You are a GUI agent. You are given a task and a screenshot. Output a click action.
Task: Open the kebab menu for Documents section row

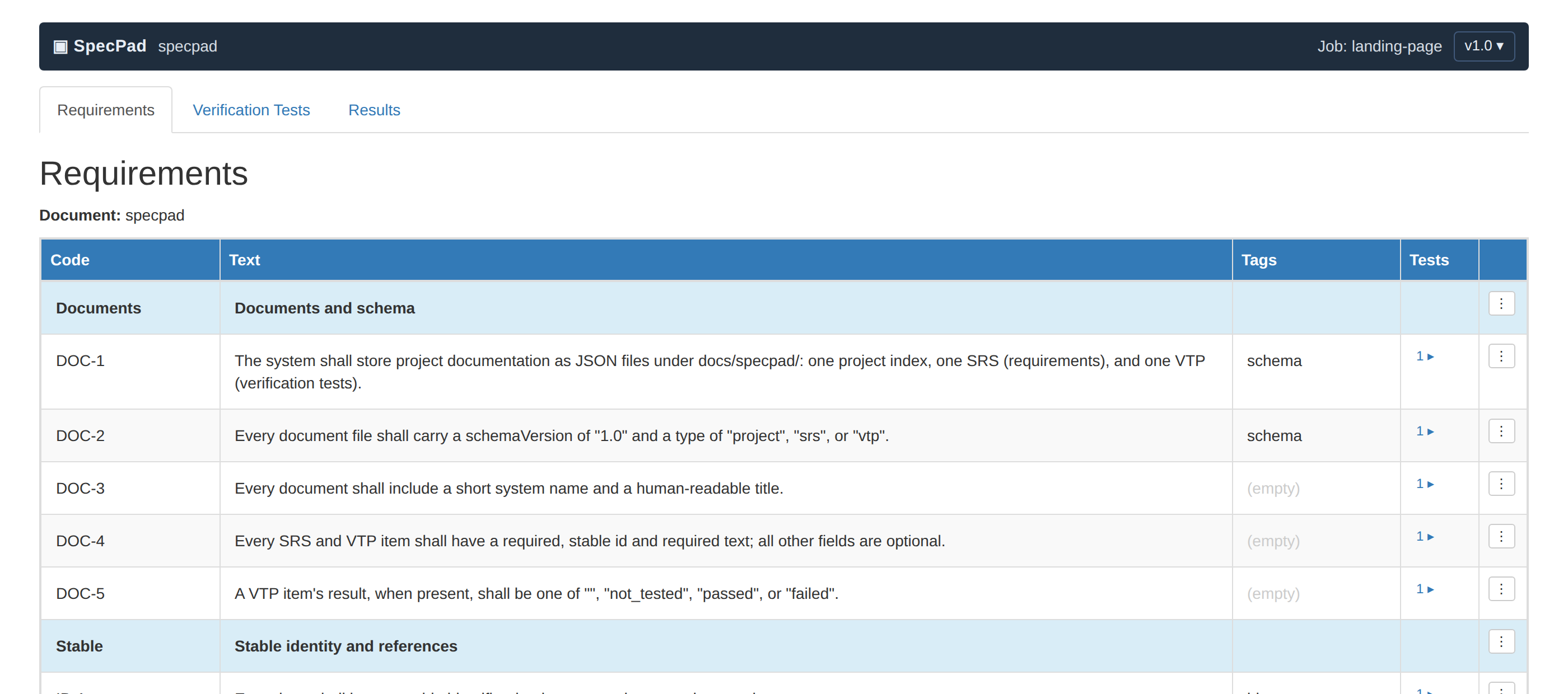click(x=1502, y=303)
